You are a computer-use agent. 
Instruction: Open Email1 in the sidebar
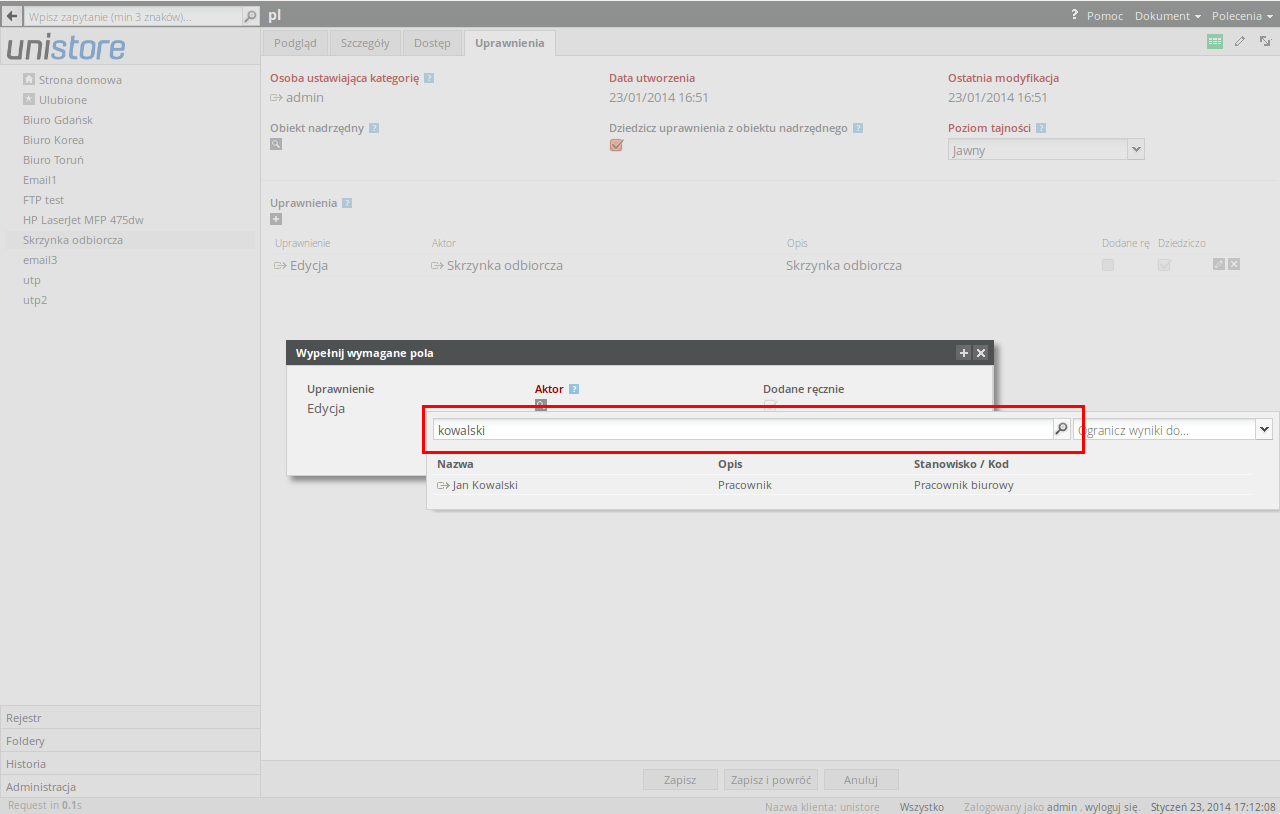(40, 180)
